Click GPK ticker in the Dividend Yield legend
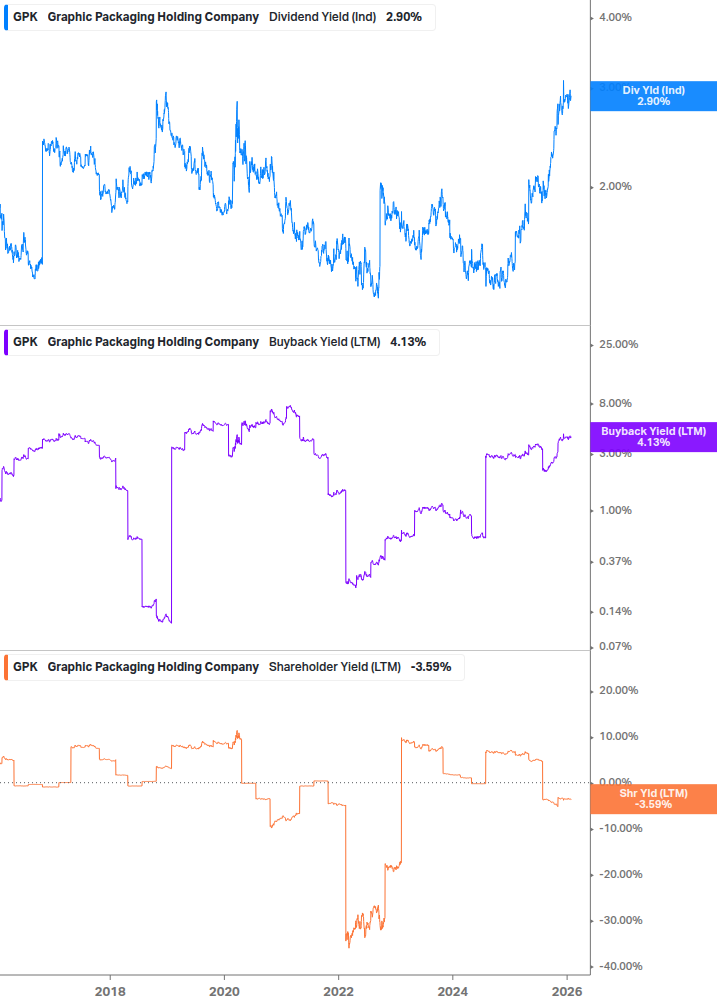 click(x=26, y=17)
